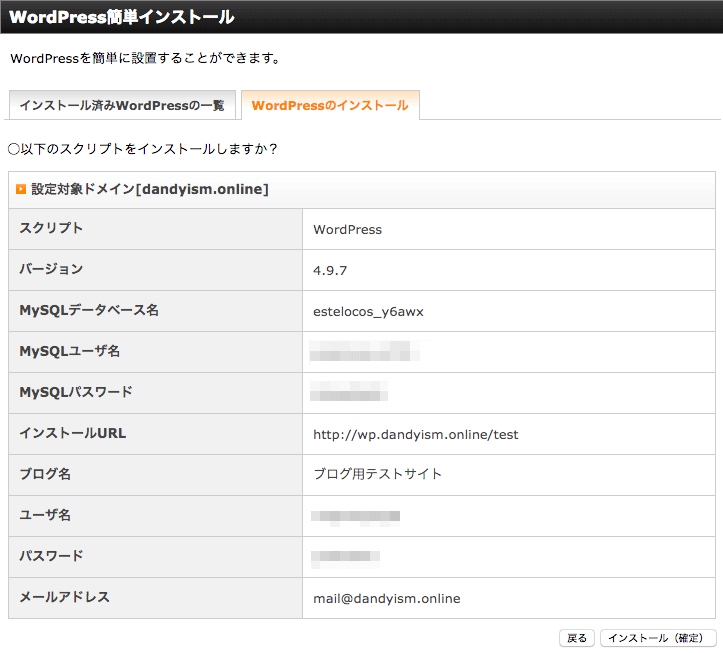Click the mail@dandyism.online address value
The width and height of the screenshot is (723, 653).
coord(386,599)
